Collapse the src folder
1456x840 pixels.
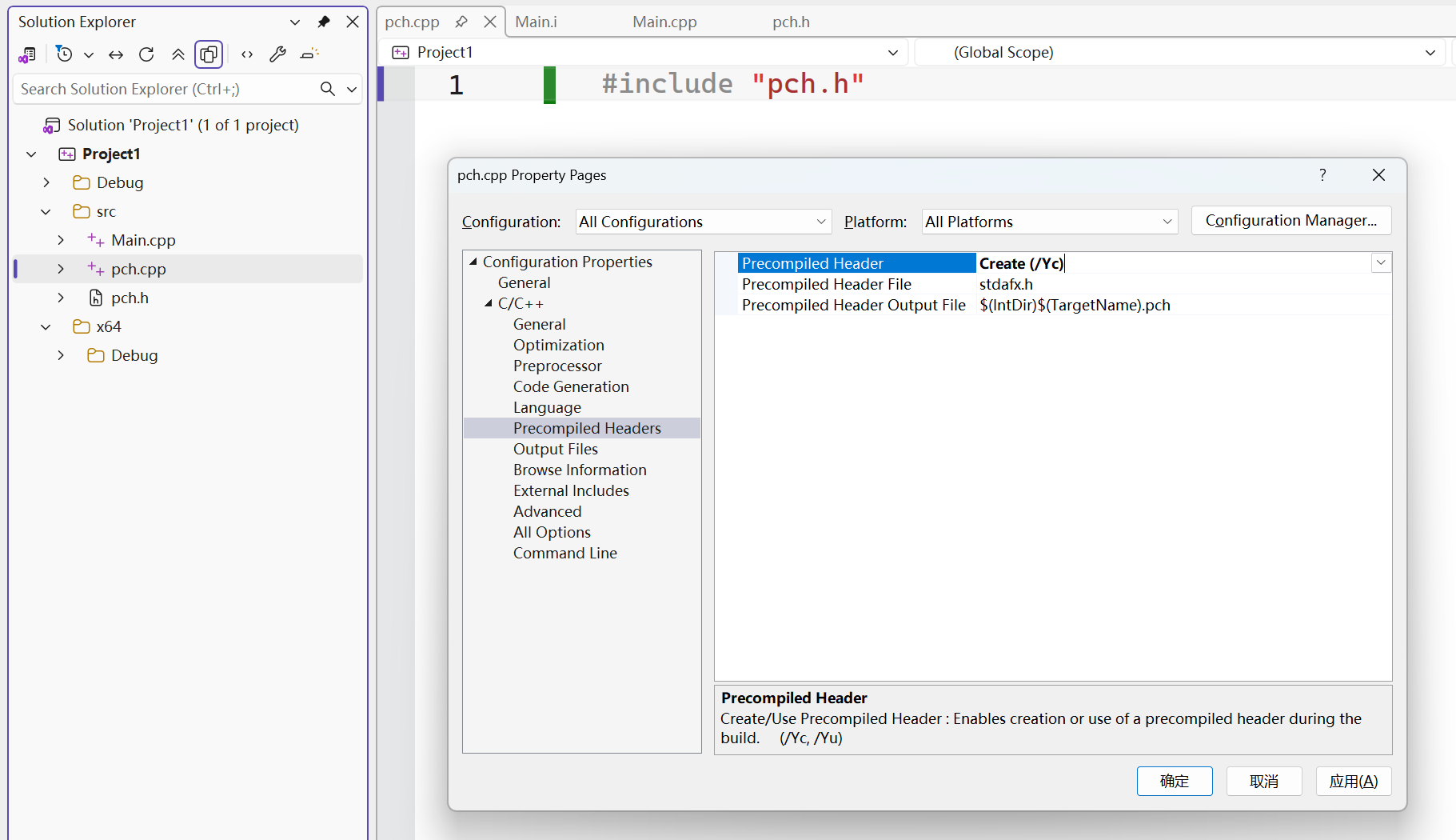[46, 211]
